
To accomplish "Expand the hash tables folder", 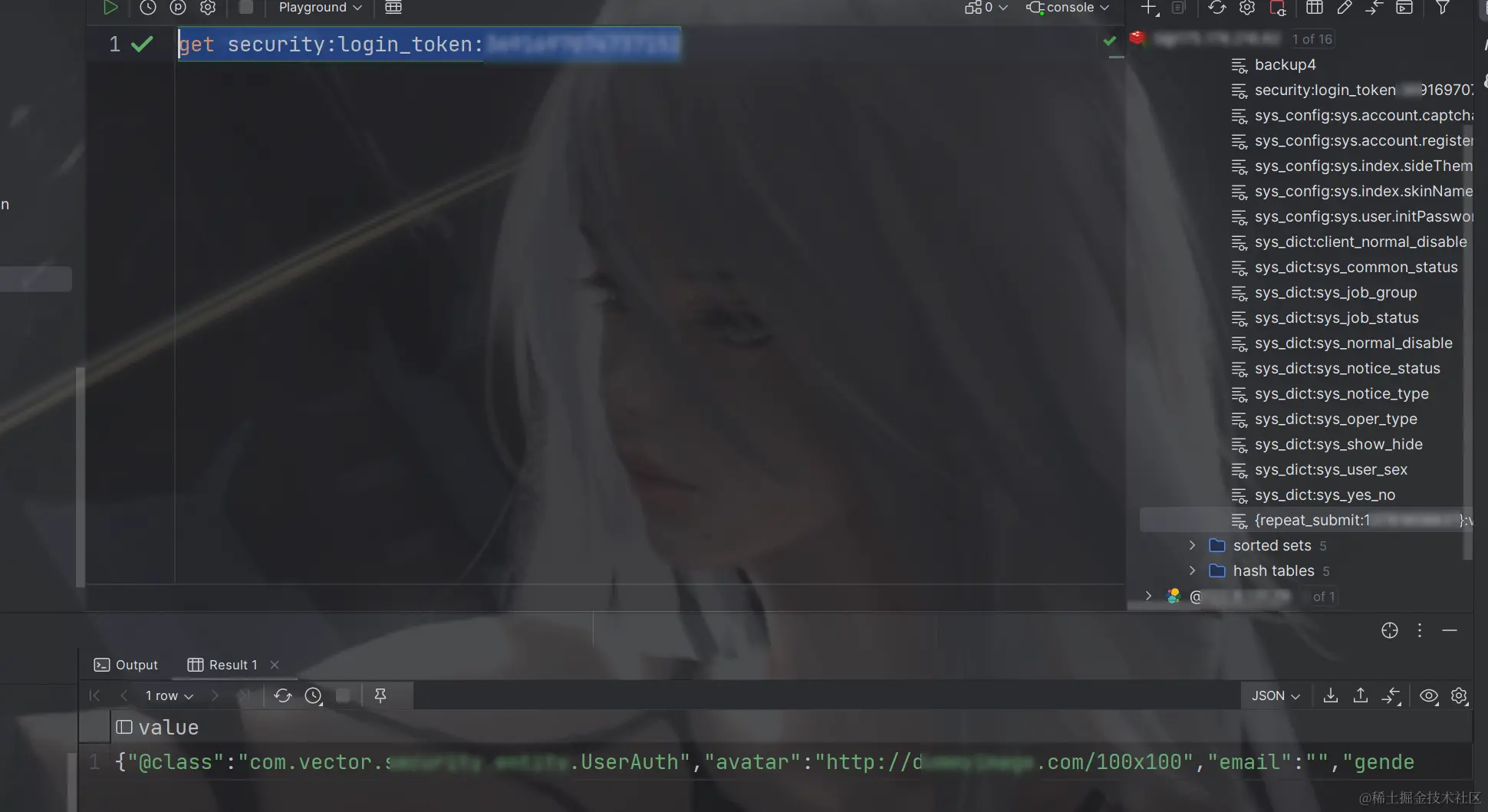I will tap(1192, 570).
